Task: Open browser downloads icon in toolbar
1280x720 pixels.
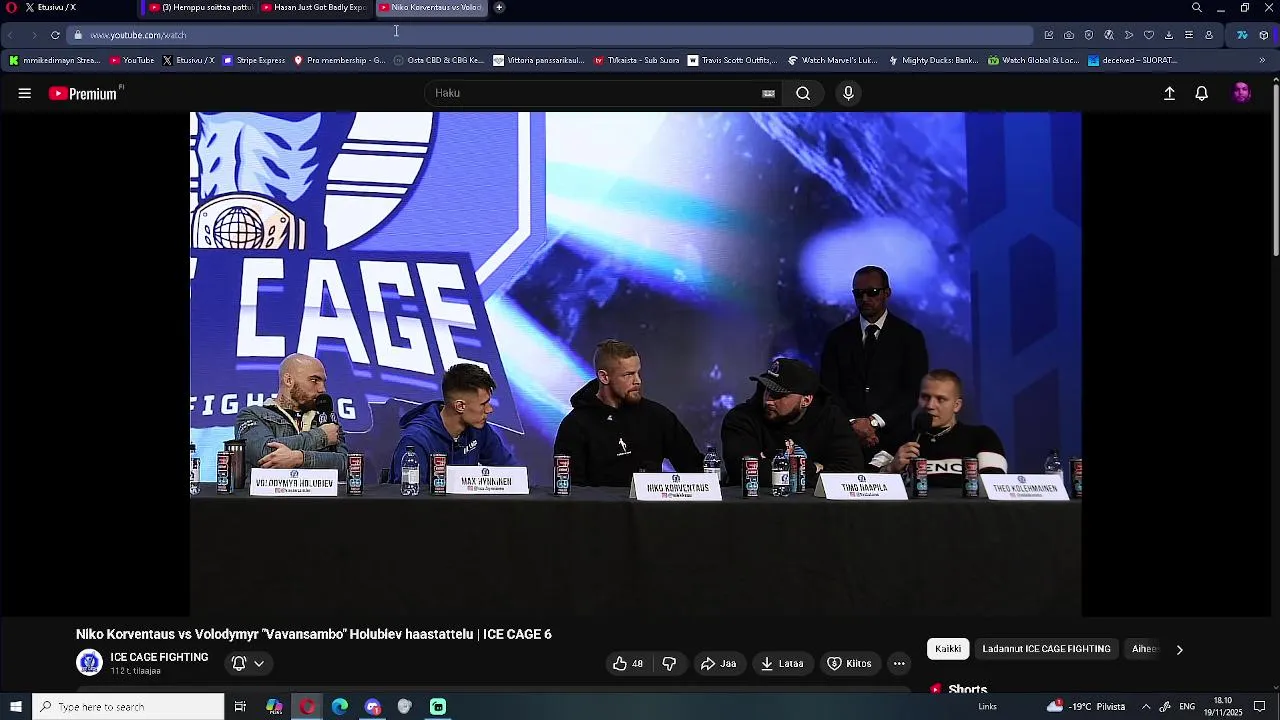Action: (x=1168, y=35)
